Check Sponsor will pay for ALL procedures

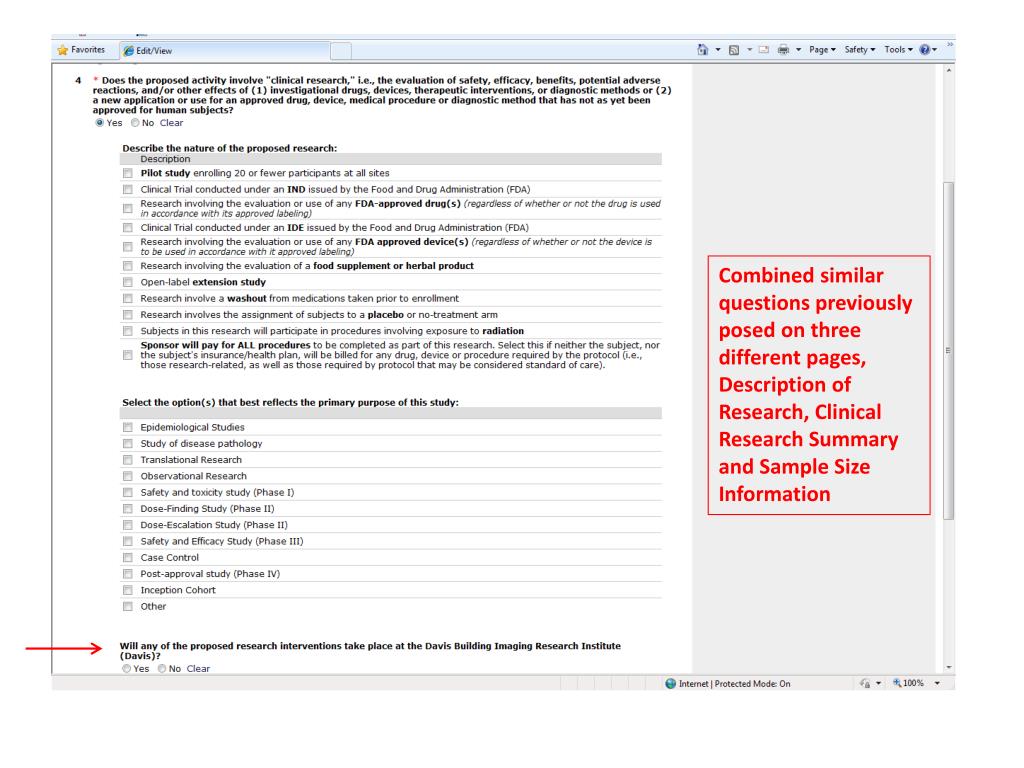(x=127, y=355)
